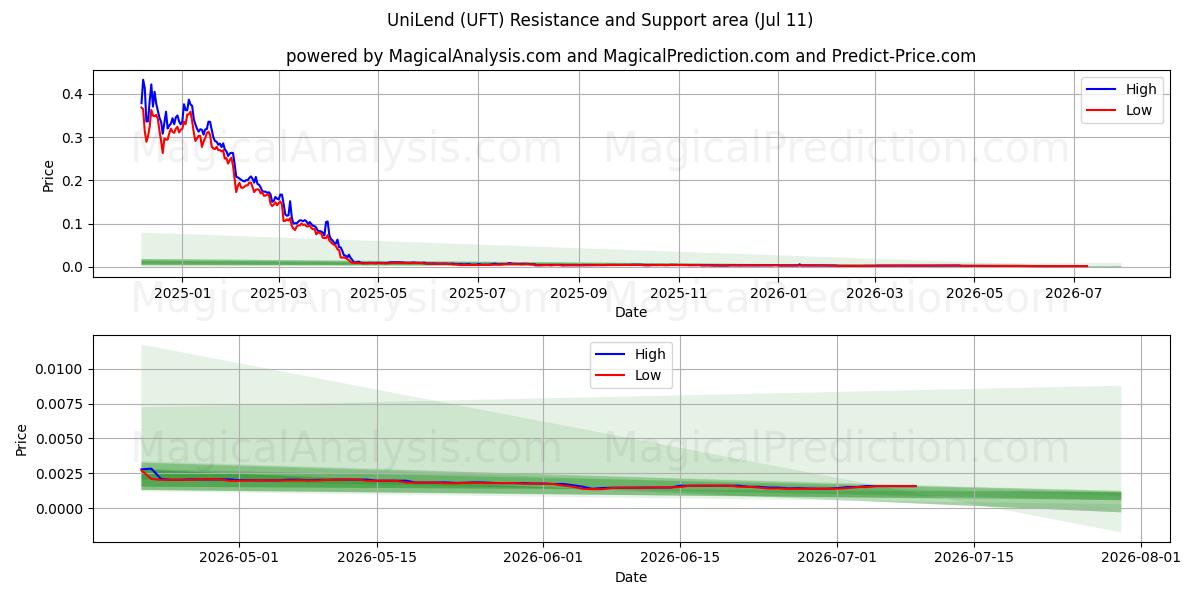Click the lower chart x-axis label '2026-05-15'
The image size is (1200, 600).
[x=377, y=558]
